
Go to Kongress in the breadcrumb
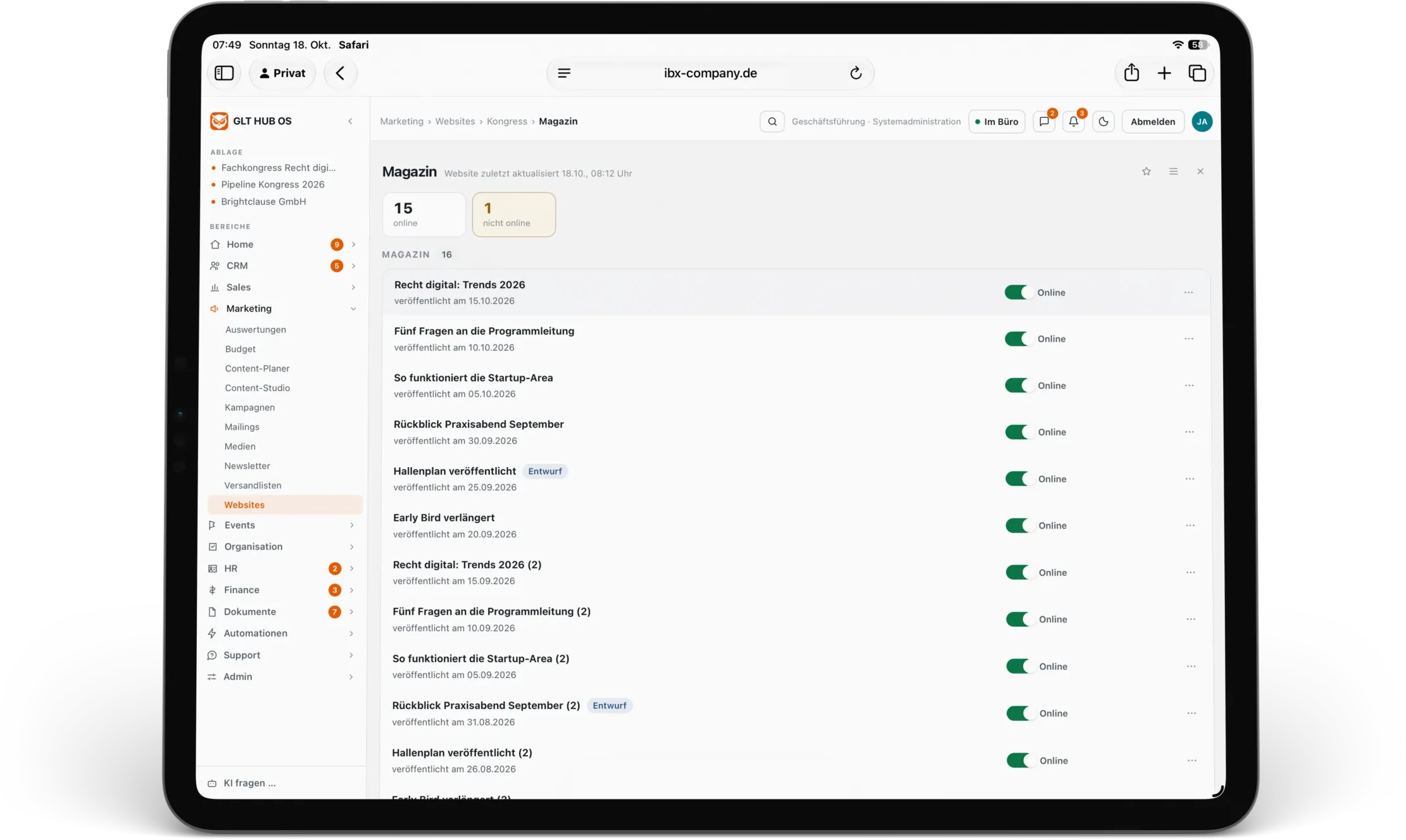point(506,121)
